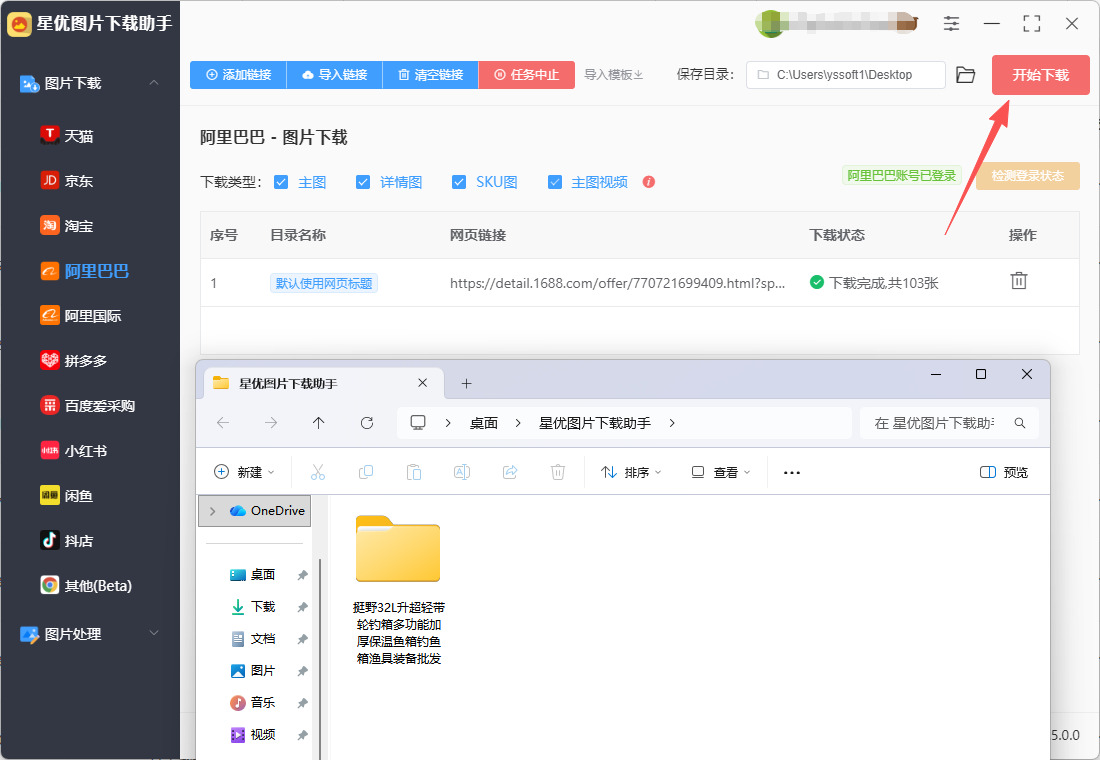Click the red info icon beside 主图视频

[x=649, y=182]
